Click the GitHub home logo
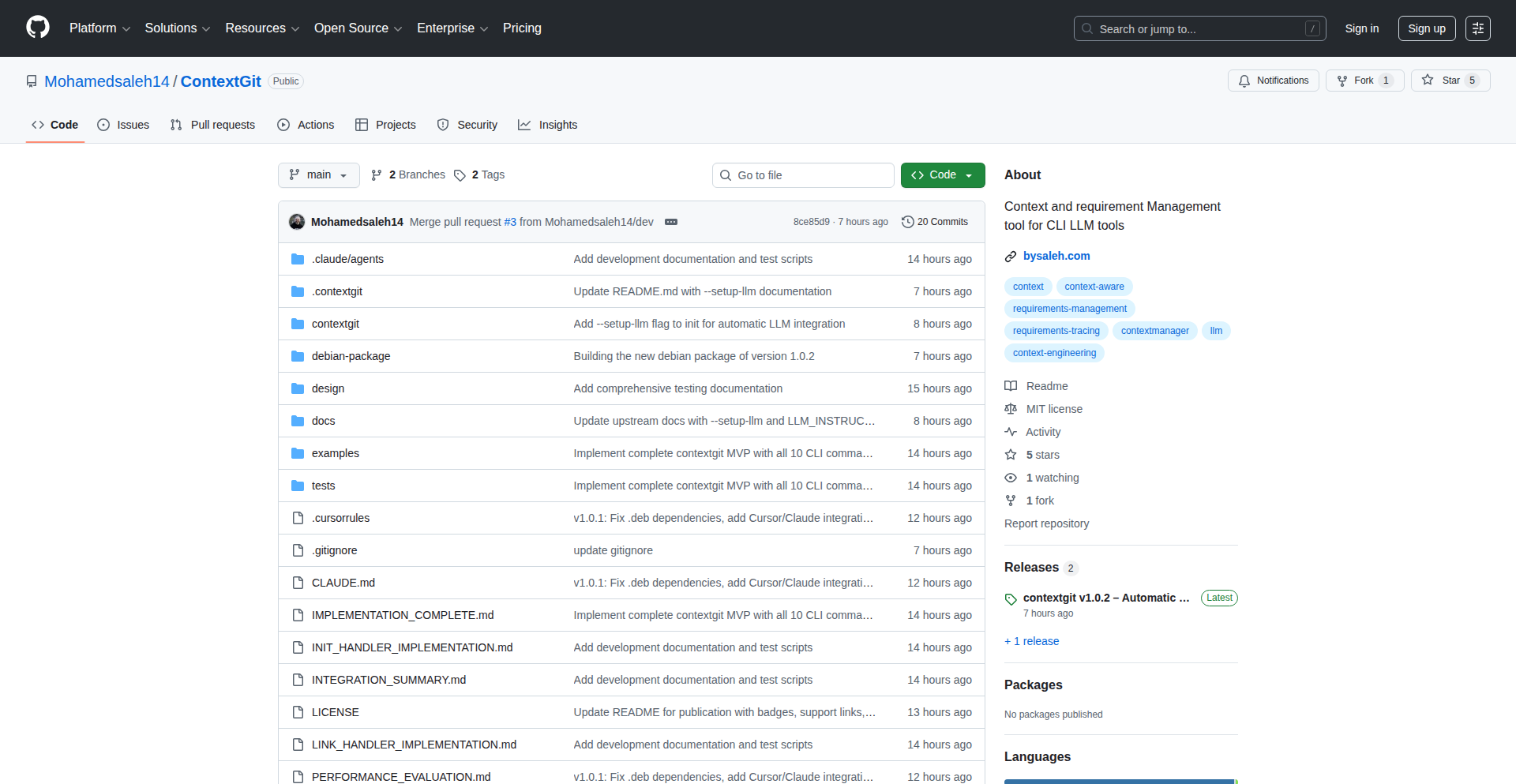This screenshot has width=1516, height=784. (36, 28)
